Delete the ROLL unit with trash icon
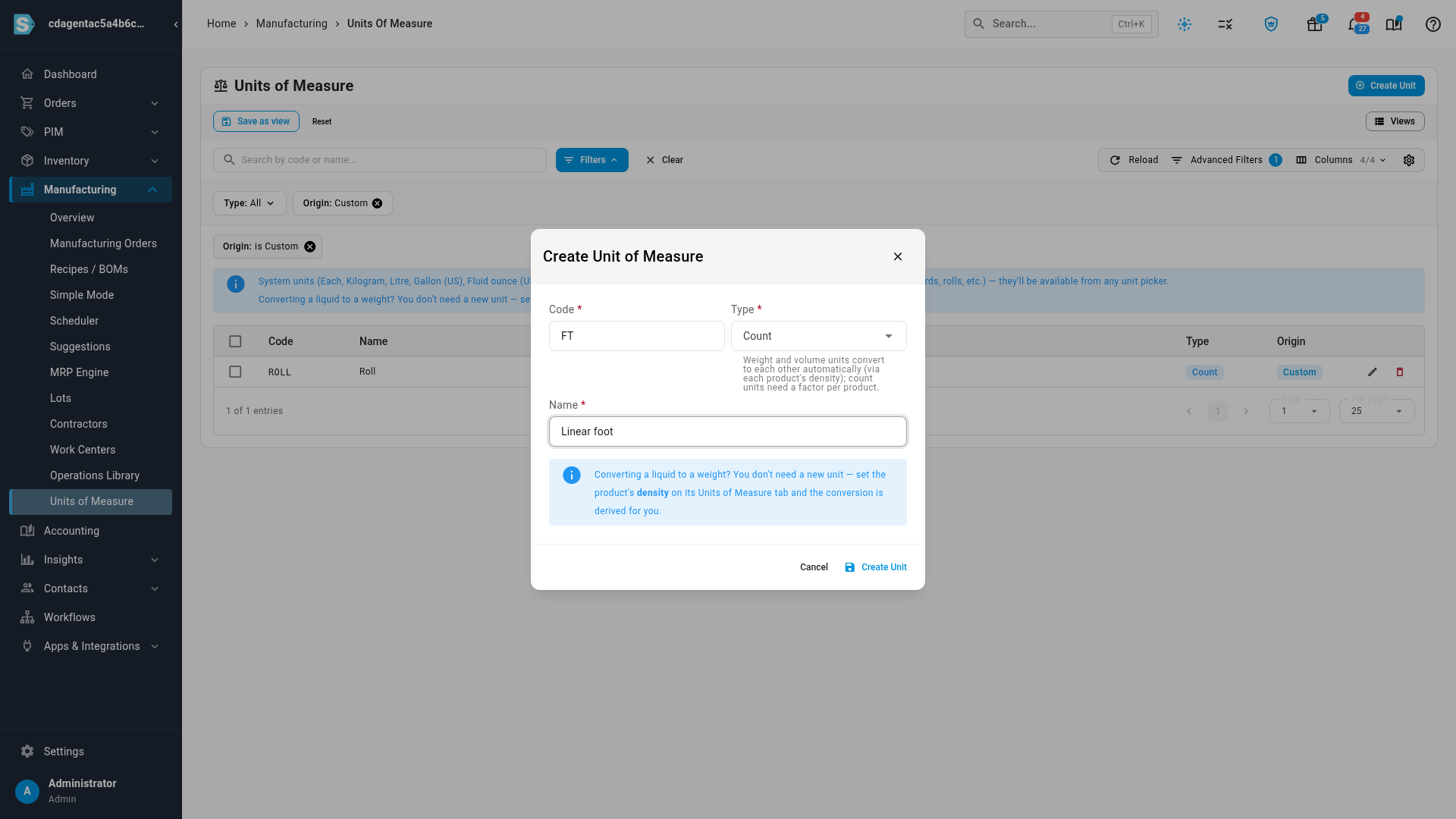The image size is (1456, 819). click(x=1400, y=372)
